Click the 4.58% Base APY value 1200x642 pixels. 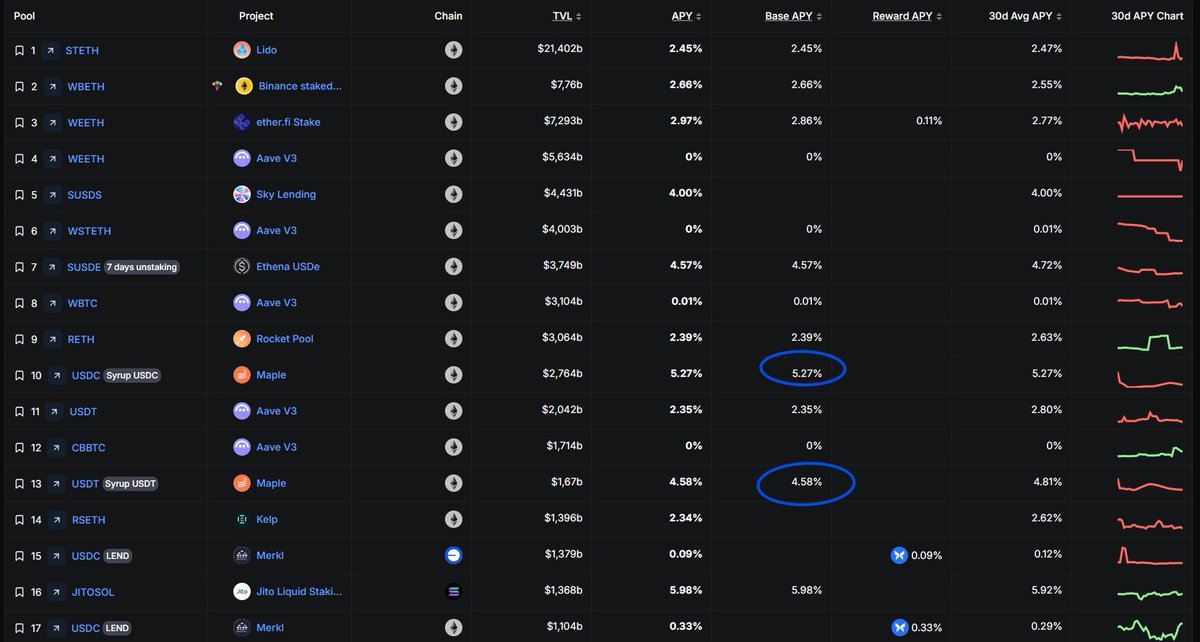(806, 482)
